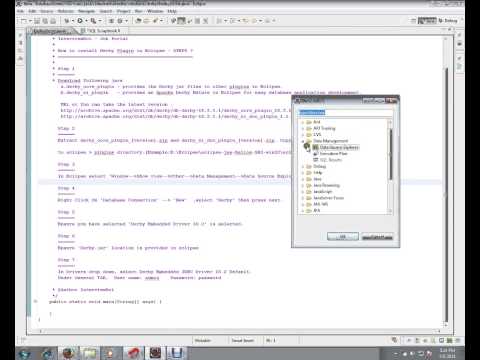Switch to the SQL Scrapbook 0 tab
This screenshot has height=360, width=480.
coord(103,31)
